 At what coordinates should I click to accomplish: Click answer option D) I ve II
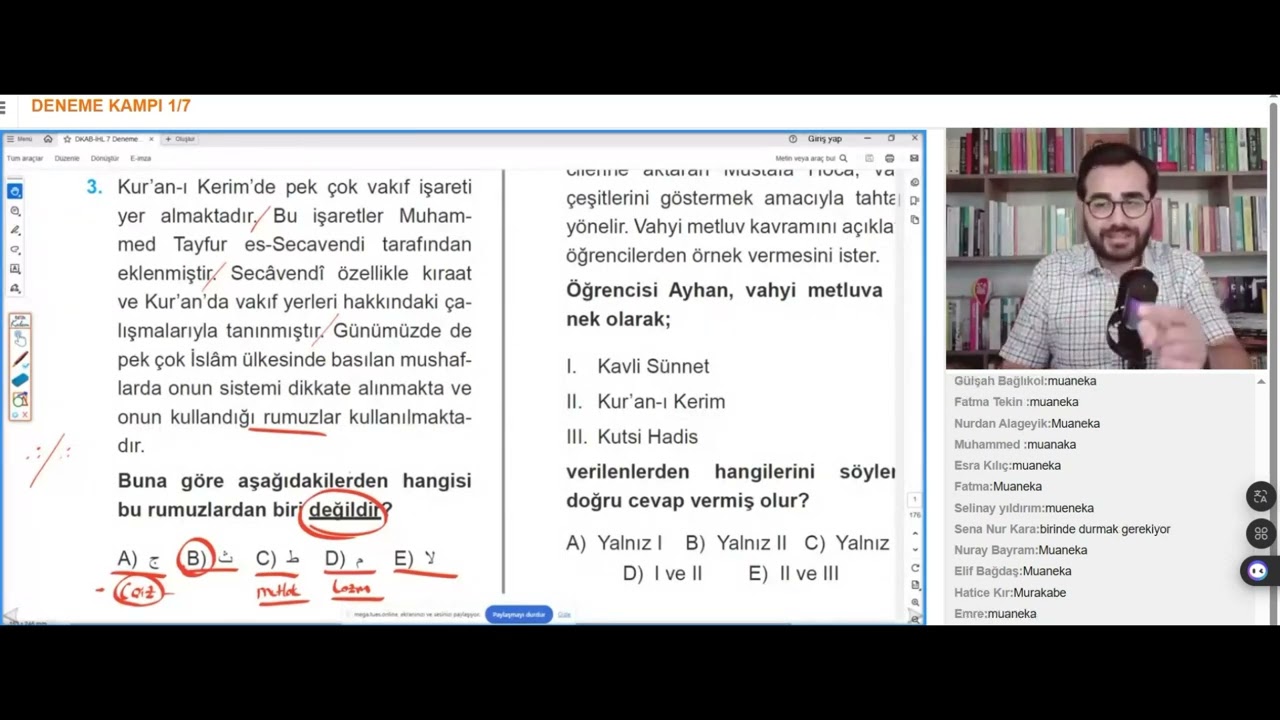[662, 574]
